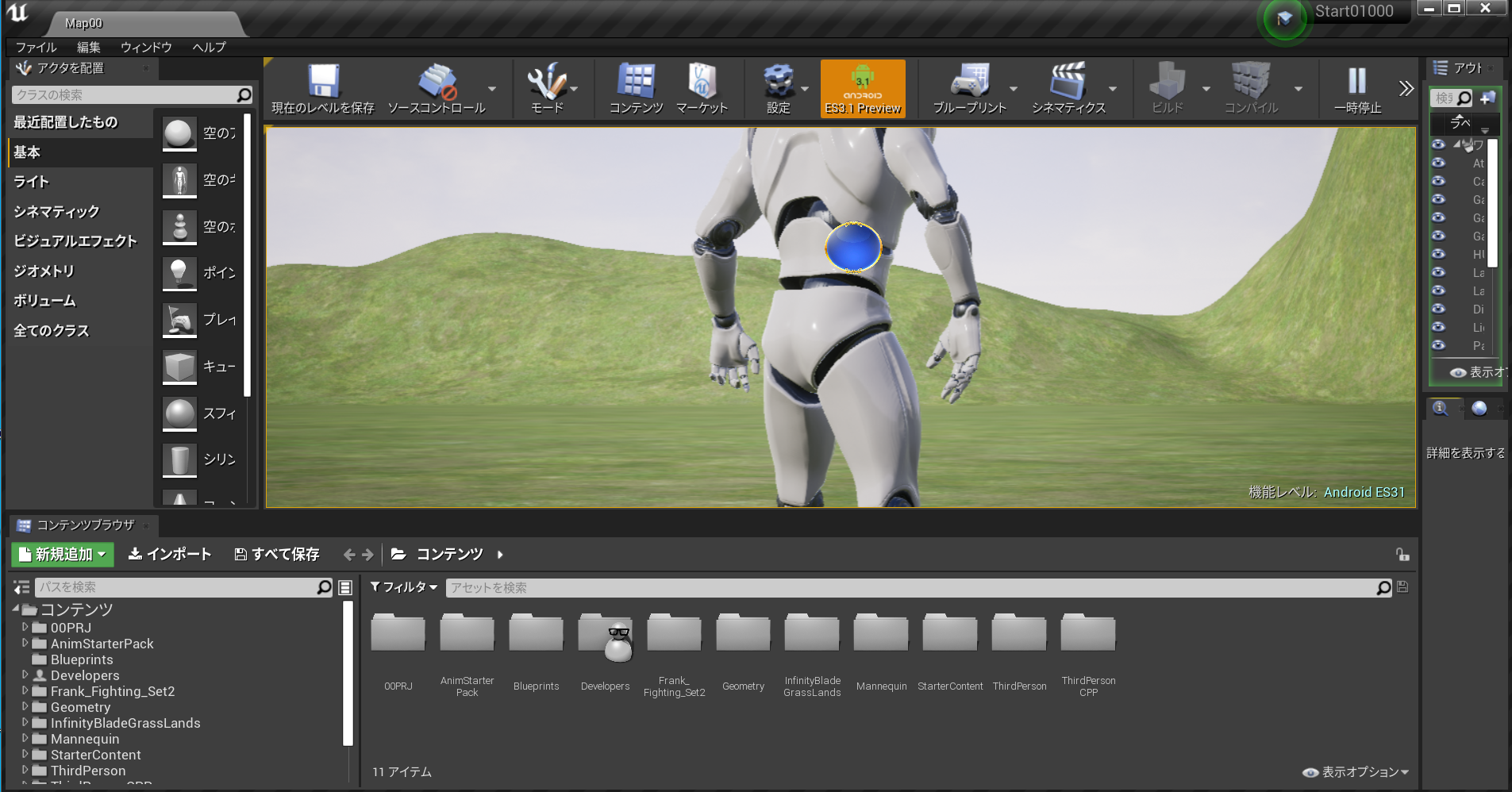1512x792 pixels.
Task: Focus the クラスの検索 search field
Action: click(x=132, y=95)
